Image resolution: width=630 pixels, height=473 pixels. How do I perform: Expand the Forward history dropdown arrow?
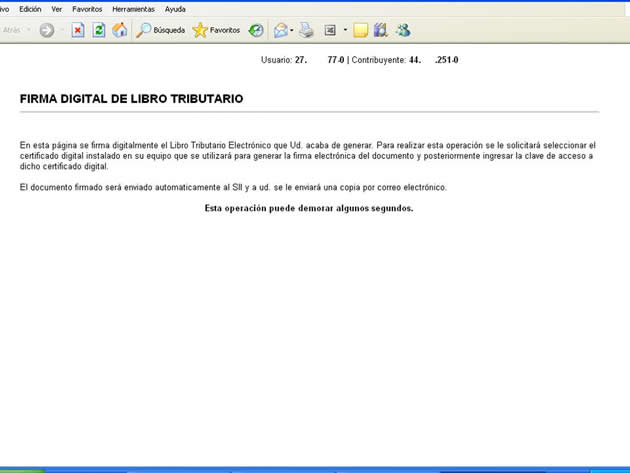coord(62,30)
